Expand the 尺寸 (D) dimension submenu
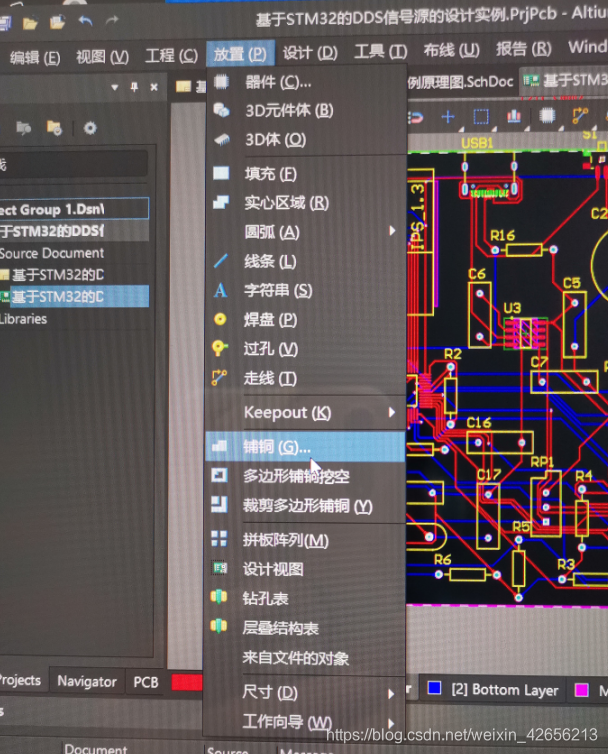The height and width of the screenshot is (754, 608). tap(305, 692)
